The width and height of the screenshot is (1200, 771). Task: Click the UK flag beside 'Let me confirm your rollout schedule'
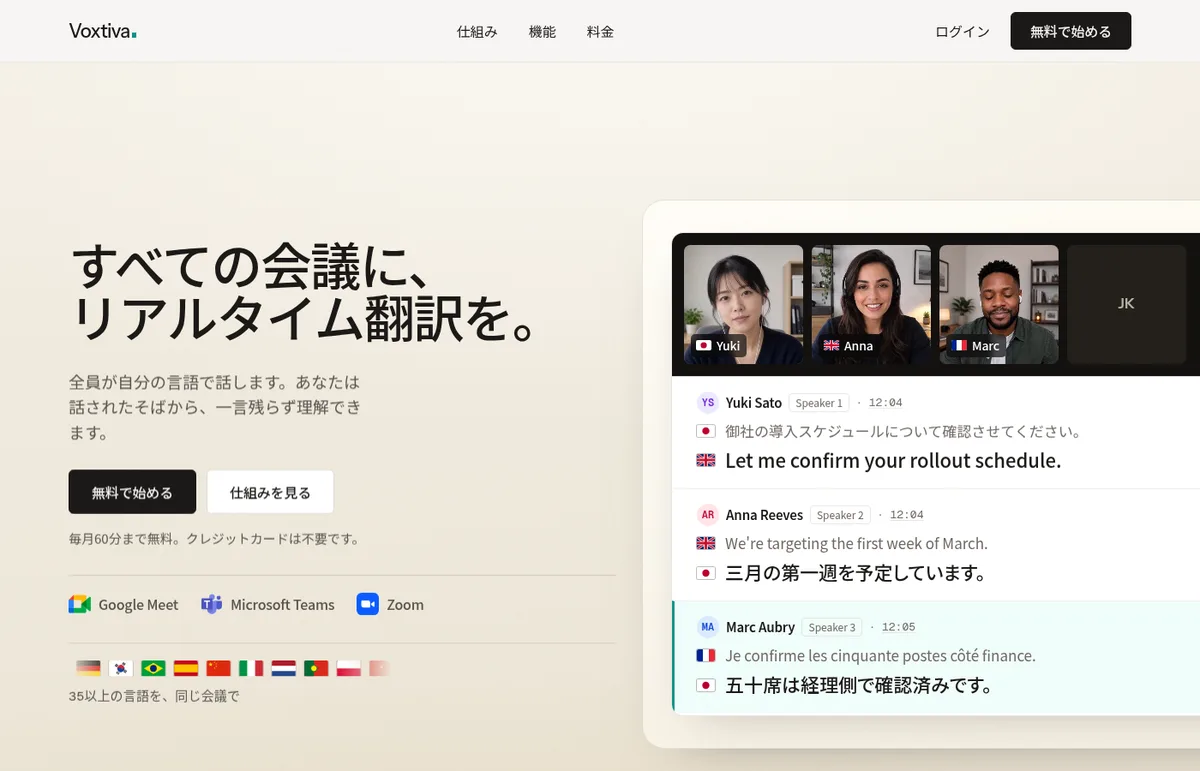tap(706, 461)
